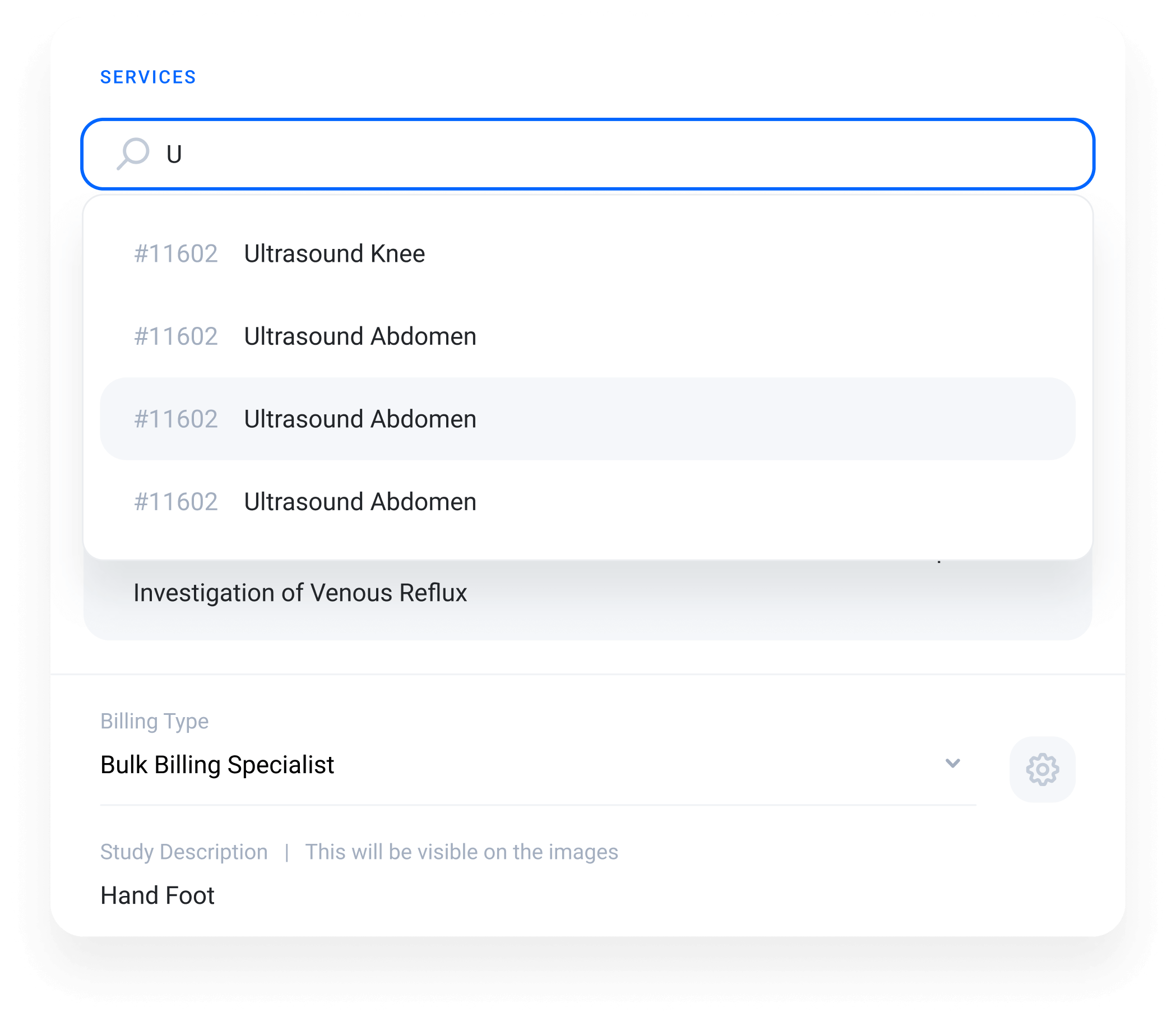Pick the last Ultrasound Abdomen in the list

pos(360,502)
